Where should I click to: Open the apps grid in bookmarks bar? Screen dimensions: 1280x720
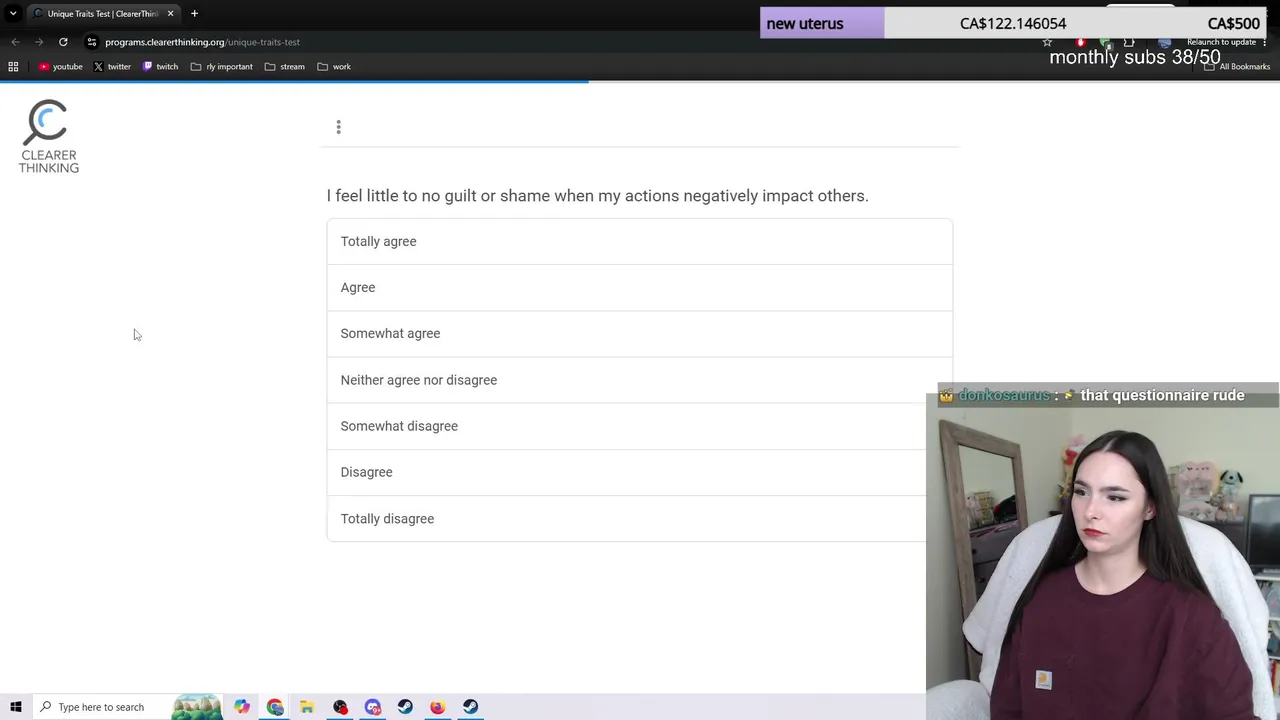click(x=14, y=67)
